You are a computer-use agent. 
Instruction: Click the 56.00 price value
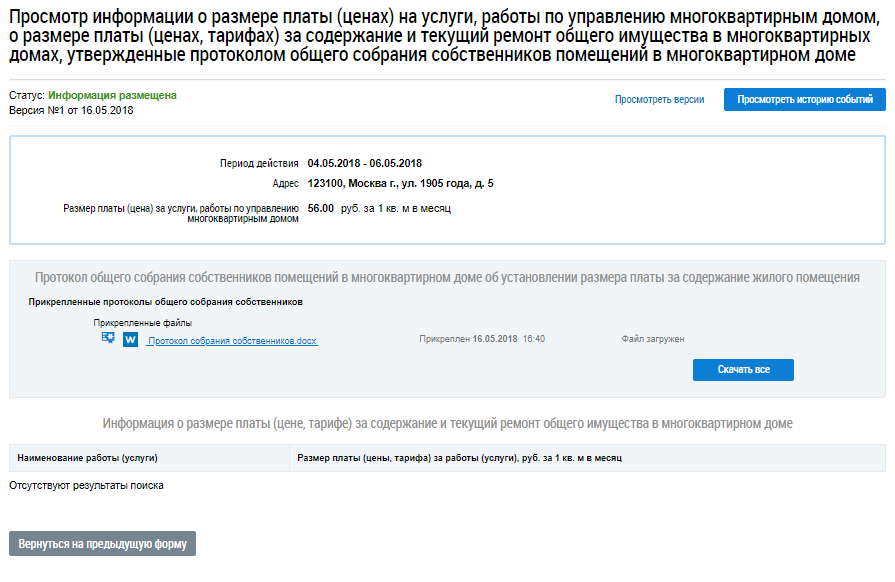321,208
